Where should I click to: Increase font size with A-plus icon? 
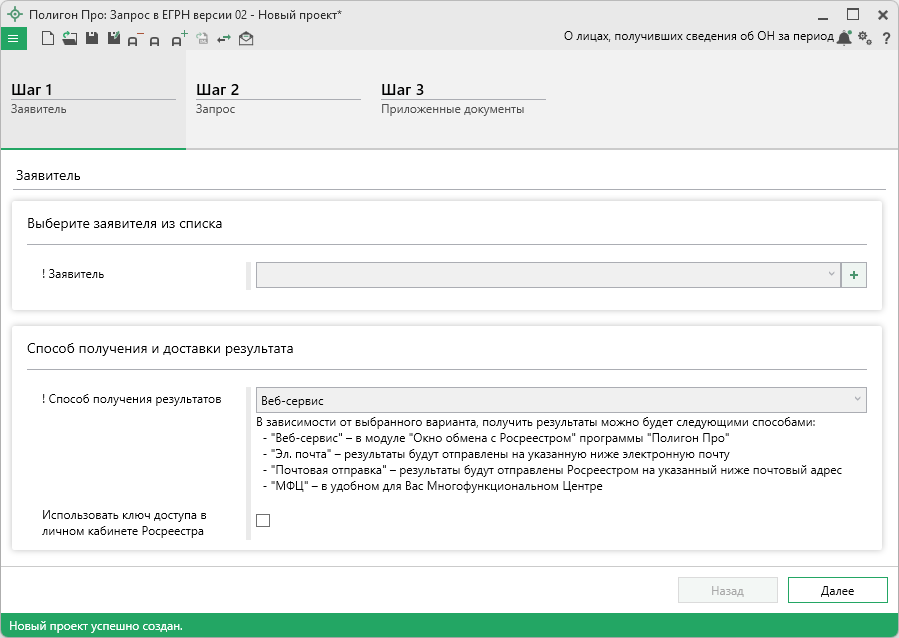point(179,39)
